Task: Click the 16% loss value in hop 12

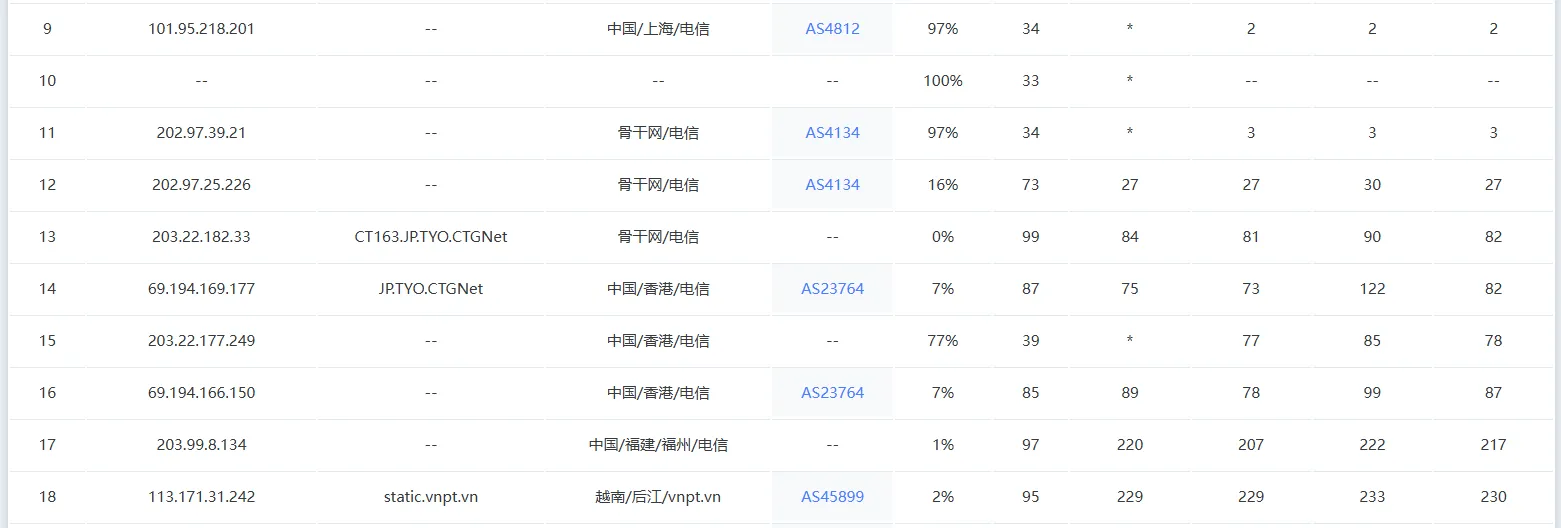Action: [943, 185]
